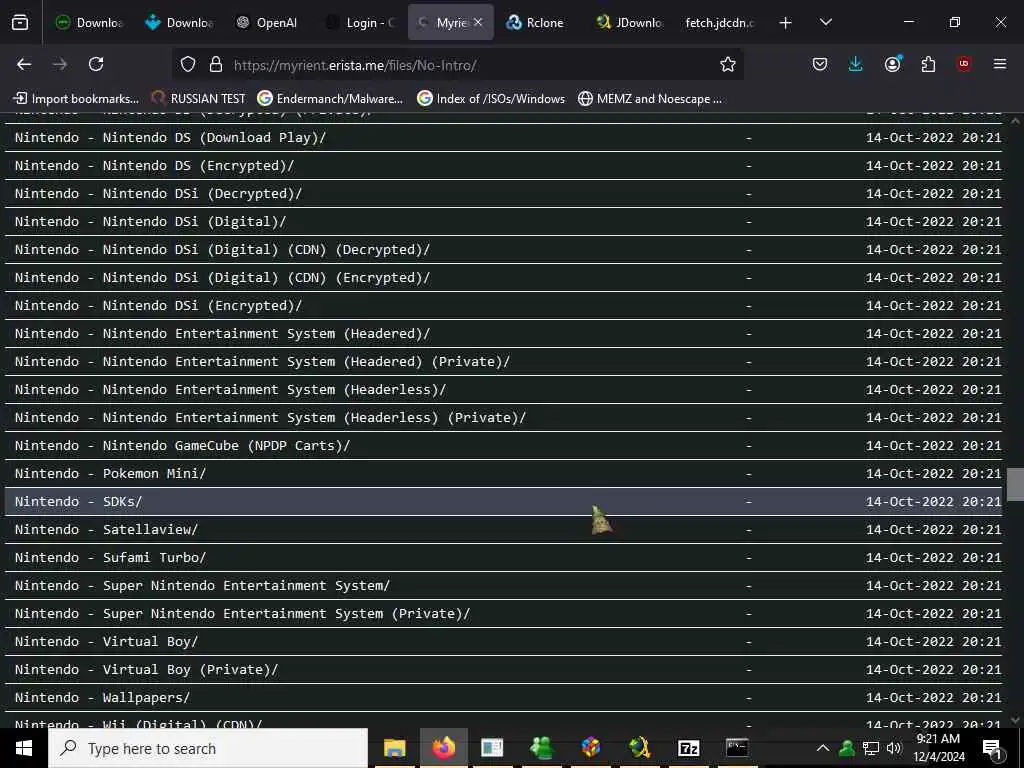Open network status tray icon
1024x768 pixels.
(871, 748)
